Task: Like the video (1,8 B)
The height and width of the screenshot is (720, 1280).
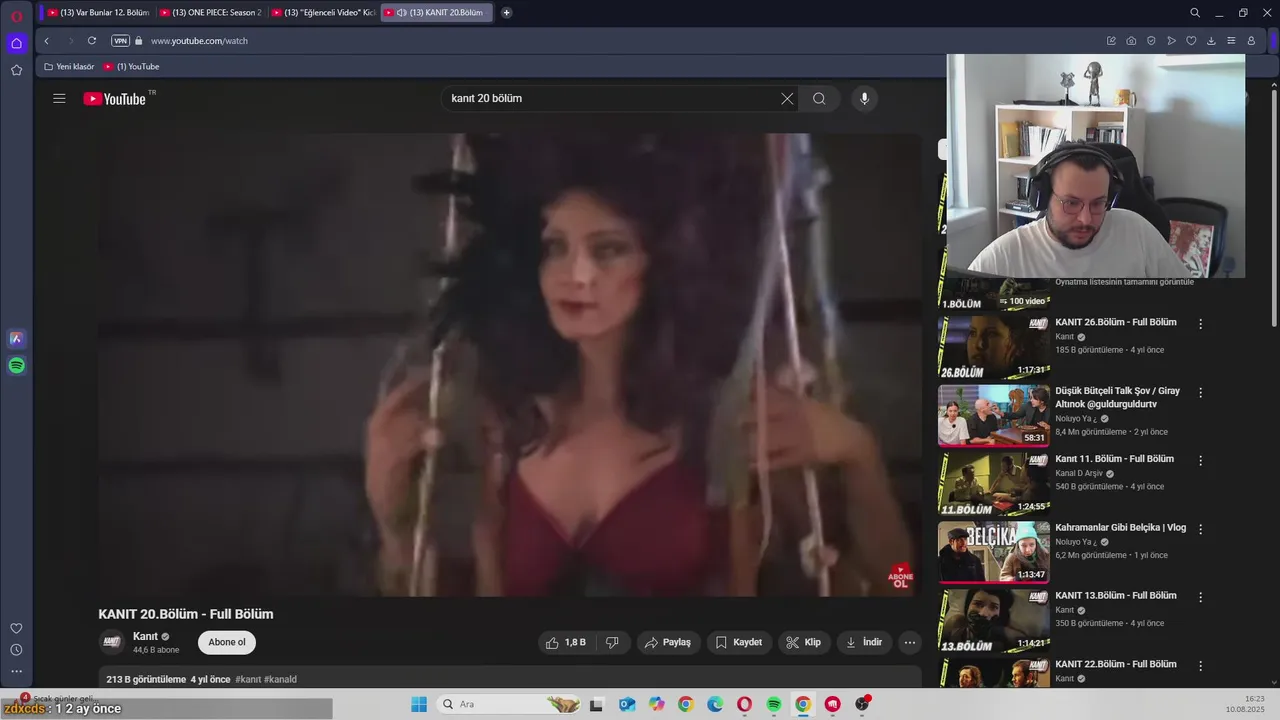Action: pos(566,642)
